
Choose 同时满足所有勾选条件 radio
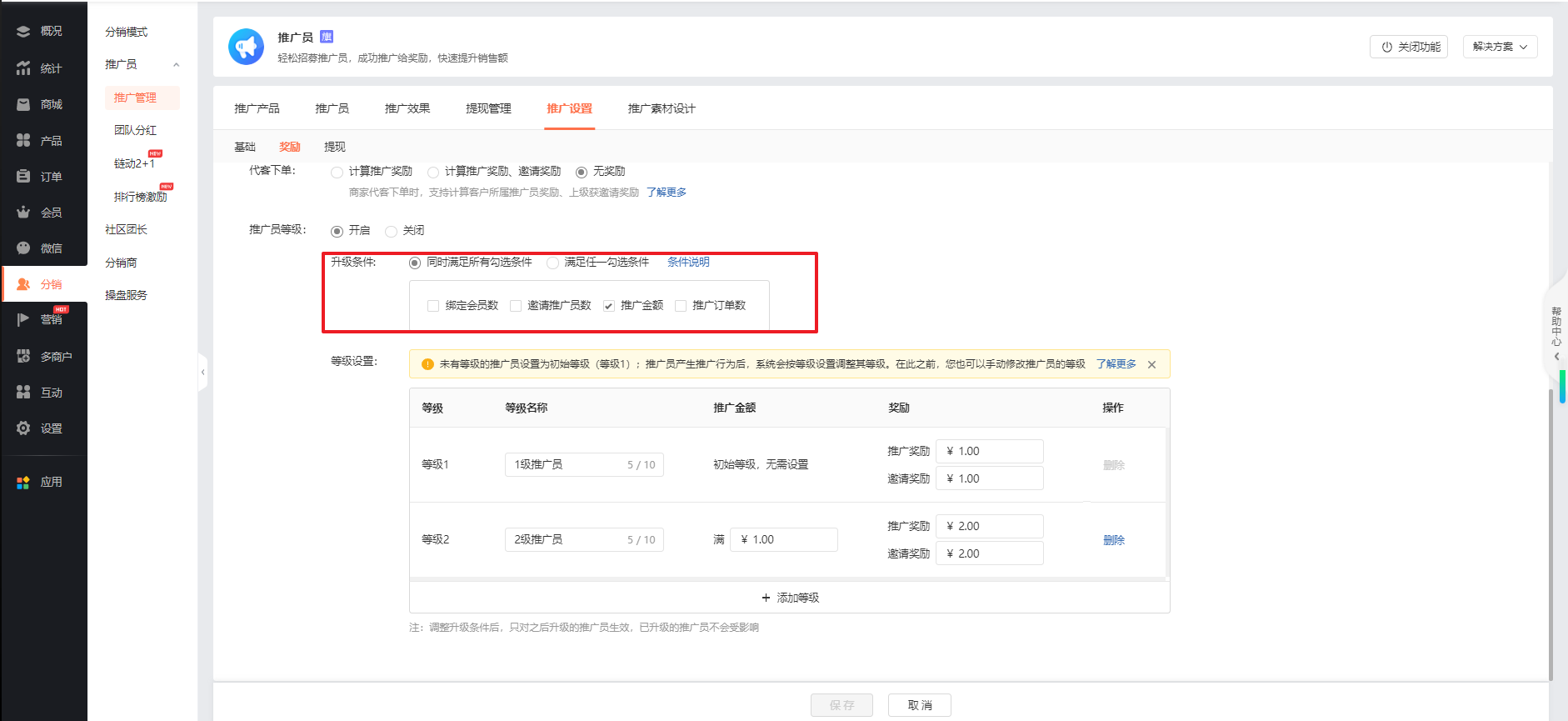pyautogui.click(x=415, y=263)
